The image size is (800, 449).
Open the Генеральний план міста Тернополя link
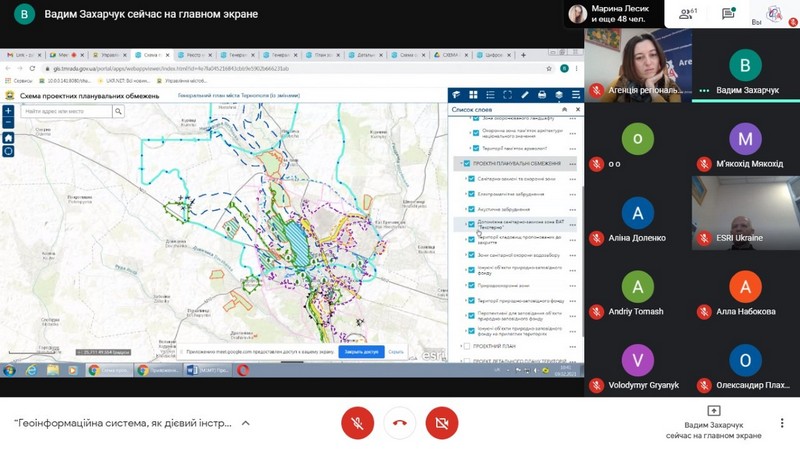click(x=239, y=95)
